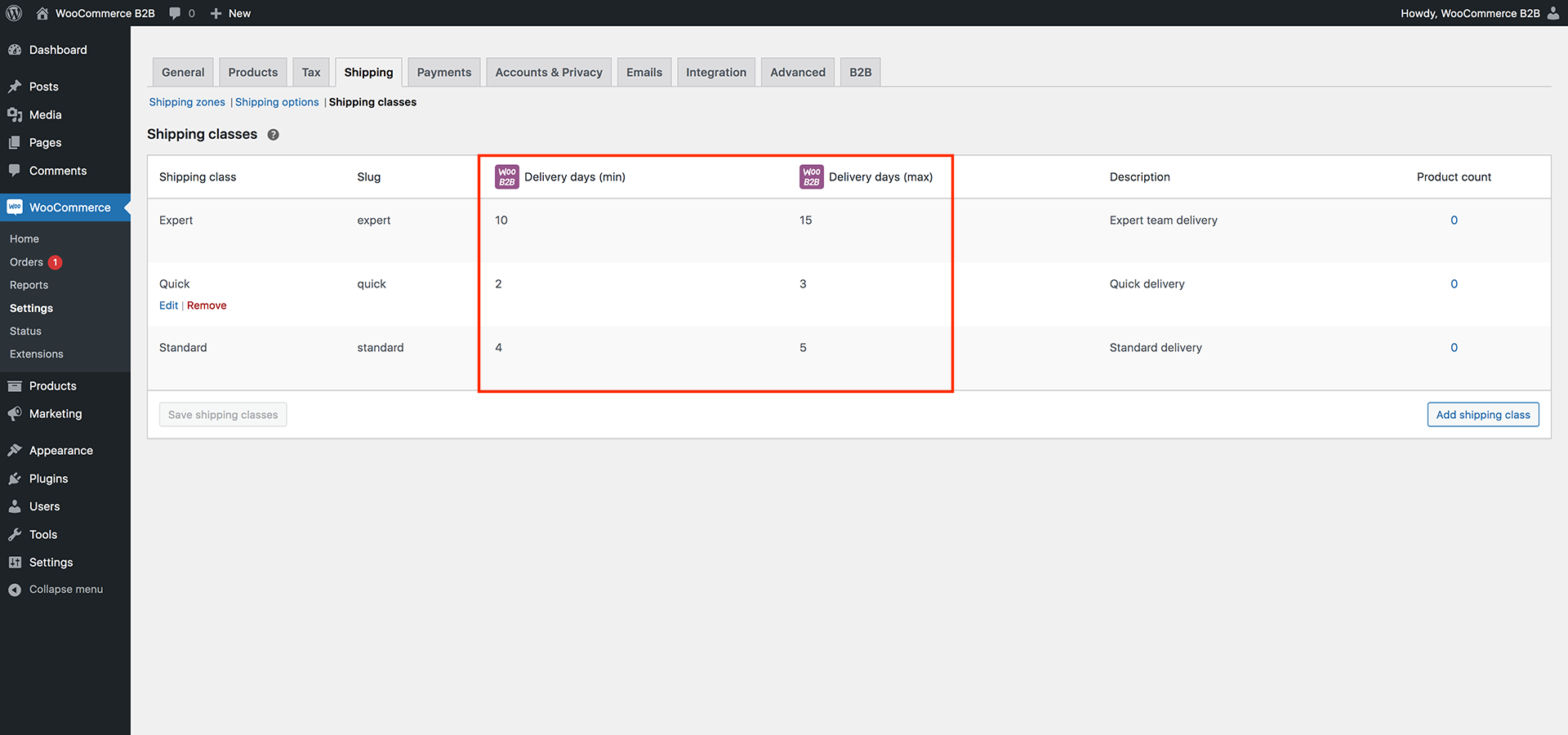Click the 'expert' slug cell
Viewport: 1568px width, 735px height.
pyautogui.click(x=374, y=220)
